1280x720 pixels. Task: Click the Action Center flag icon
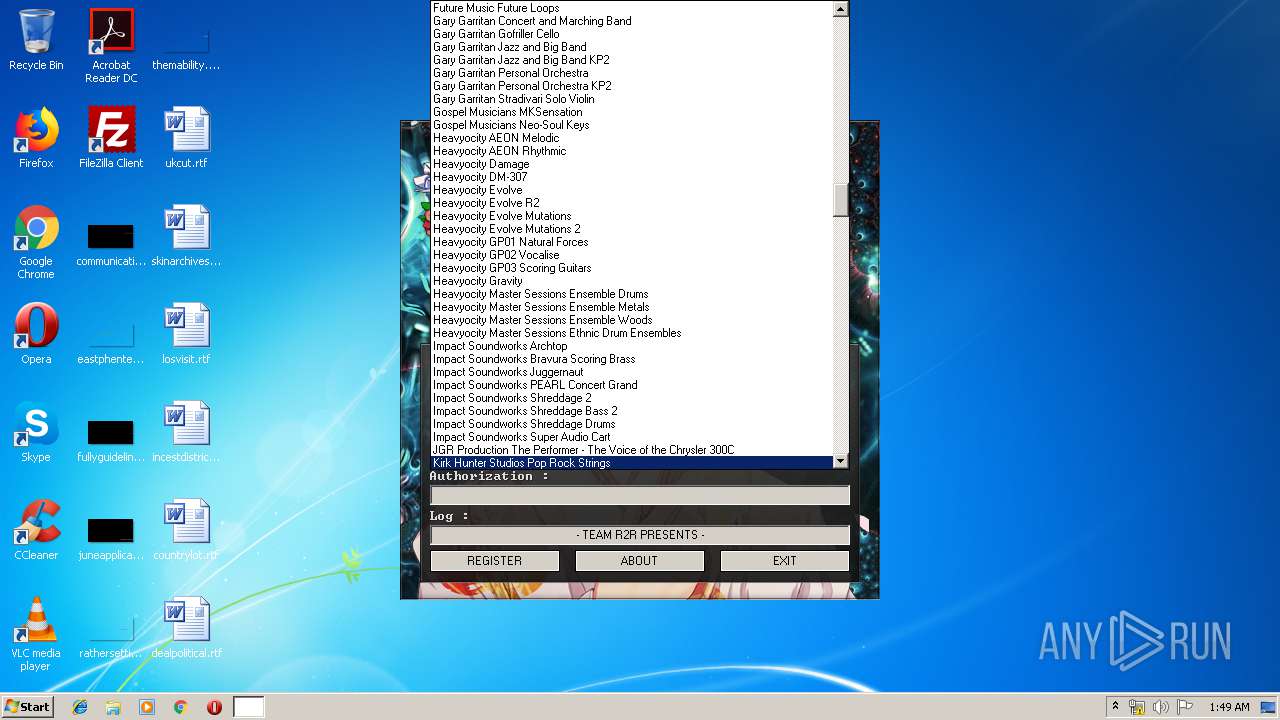pyautogui.click(x=1185, y=707)
